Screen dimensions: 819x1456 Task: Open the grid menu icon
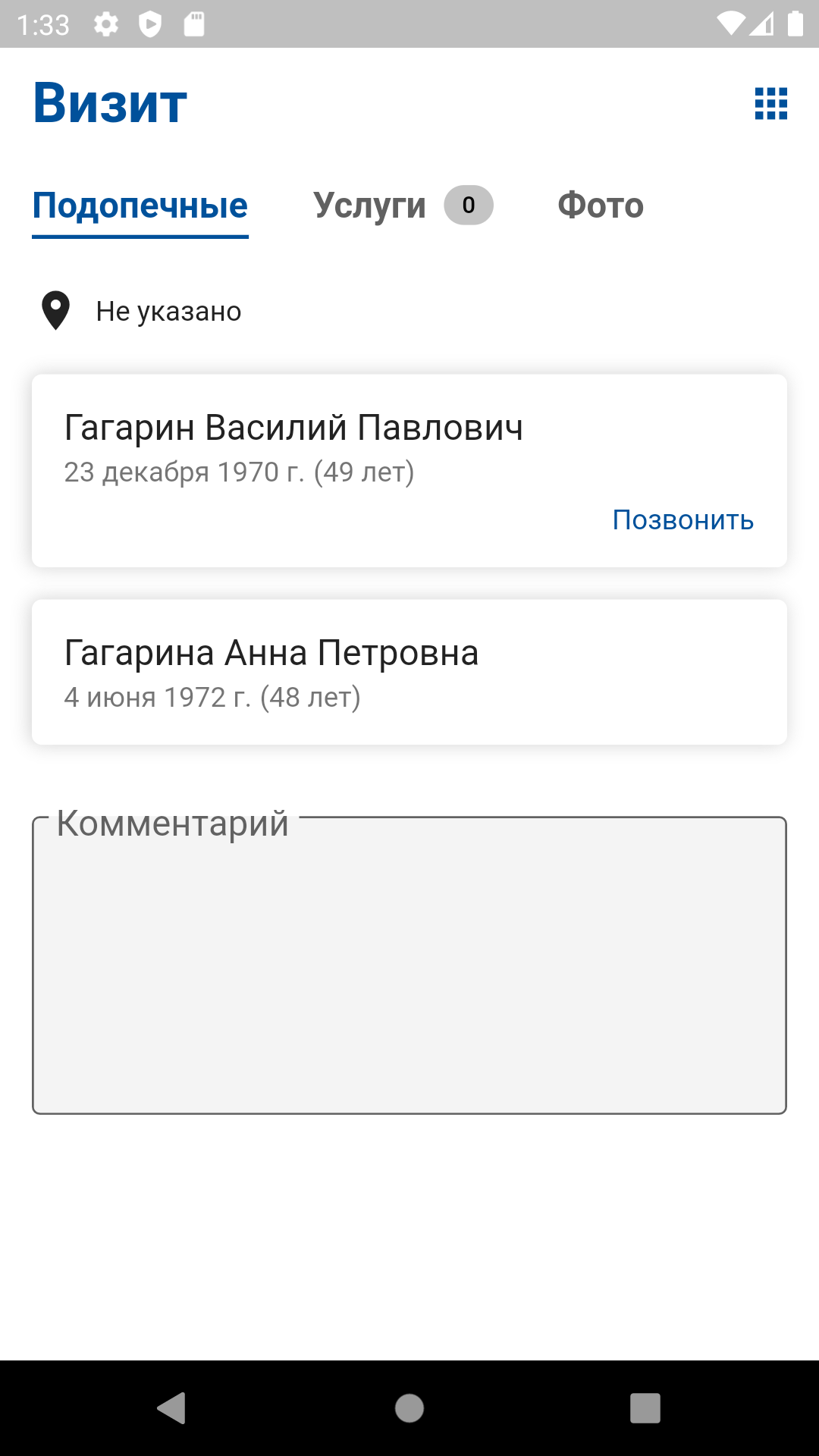(771, 103)
